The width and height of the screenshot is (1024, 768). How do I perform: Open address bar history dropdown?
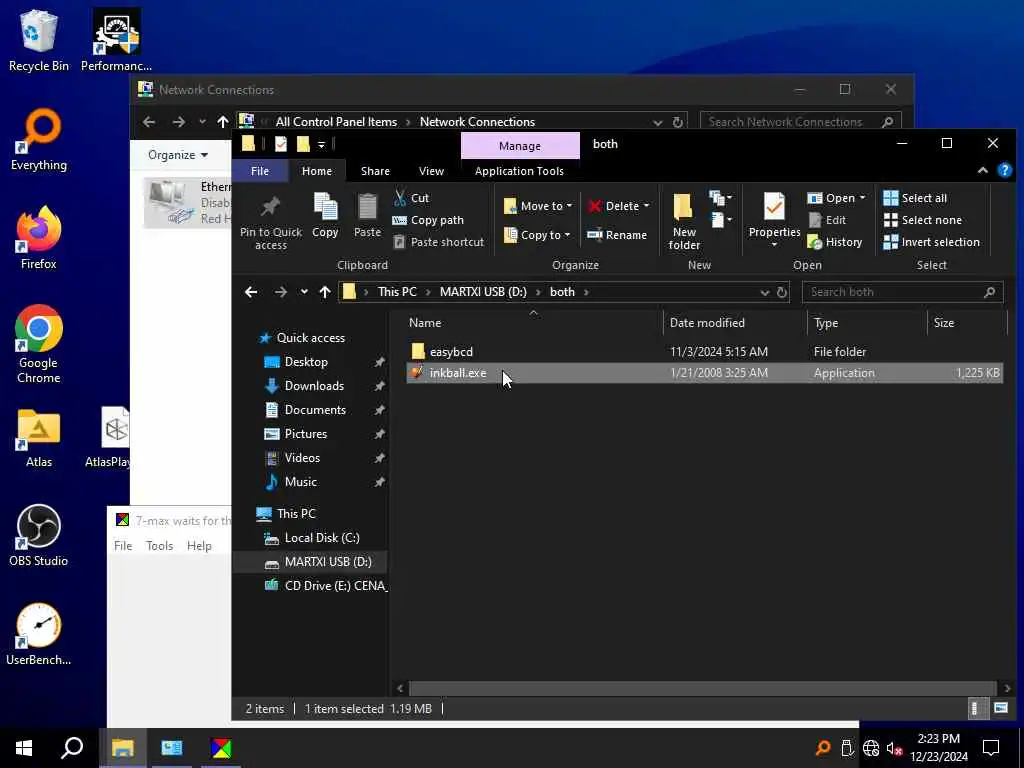(765, 292)
